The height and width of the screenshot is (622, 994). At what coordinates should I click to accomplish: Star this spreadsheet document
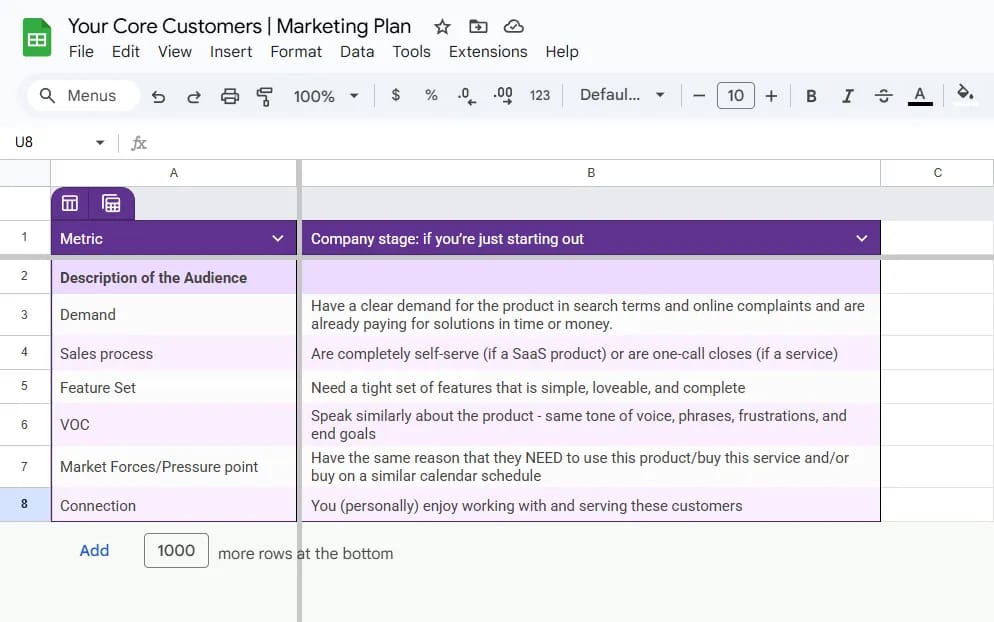click(442, 27)
